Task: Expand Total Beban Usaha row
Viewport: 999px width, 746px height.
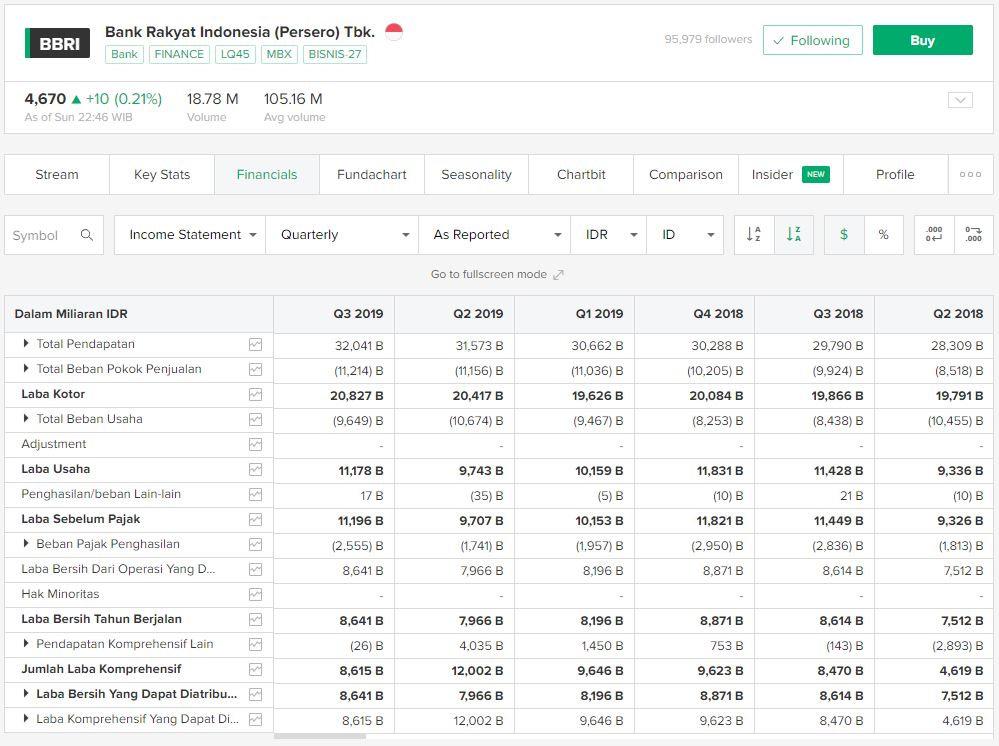Action: [x=25, y=419]
